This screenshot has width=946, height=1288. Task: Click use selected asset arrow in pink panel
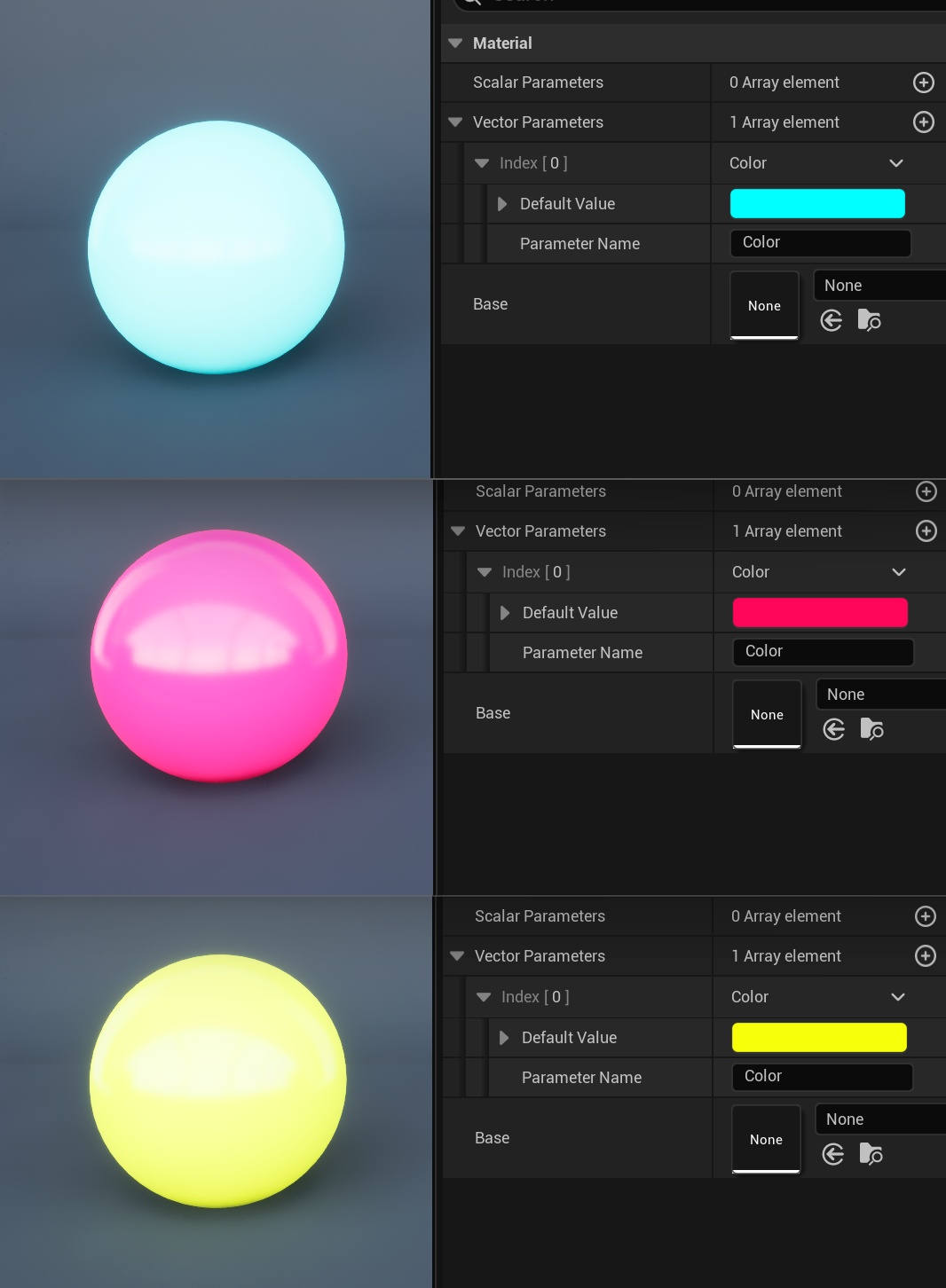[834, 729]
